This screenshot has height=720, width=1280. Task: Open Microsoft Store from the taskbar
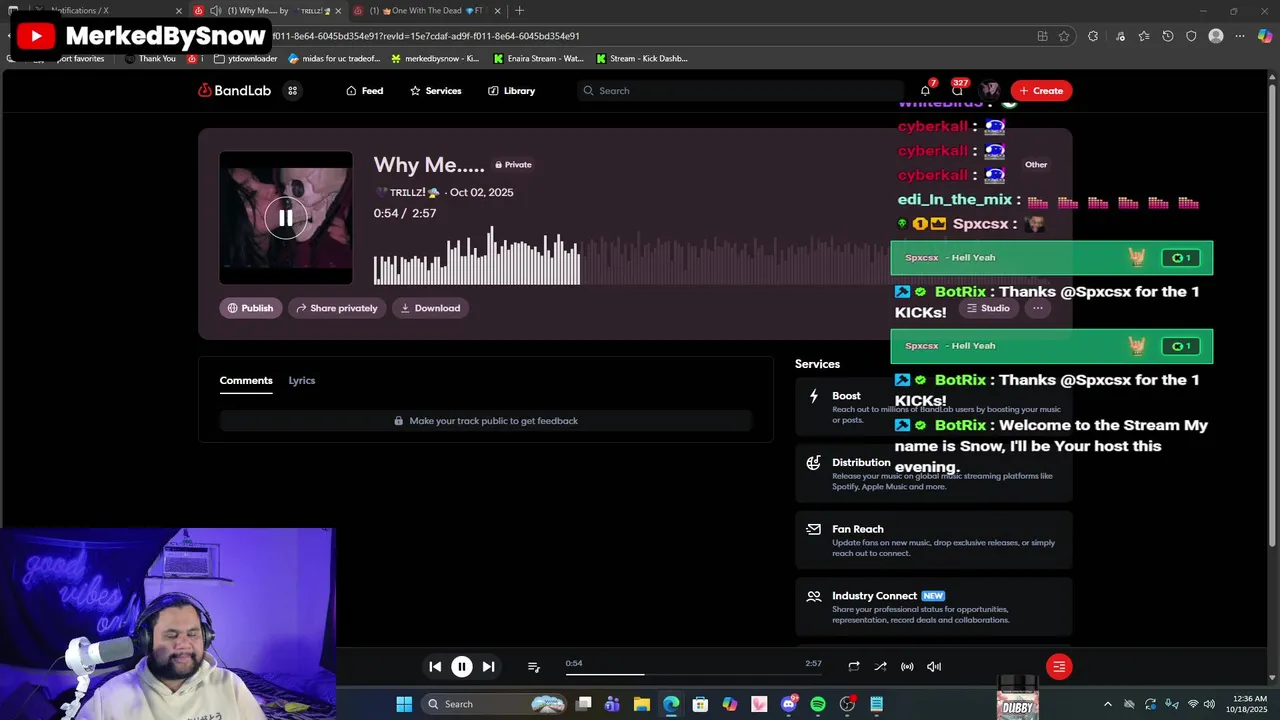click(x=700, y=704)
